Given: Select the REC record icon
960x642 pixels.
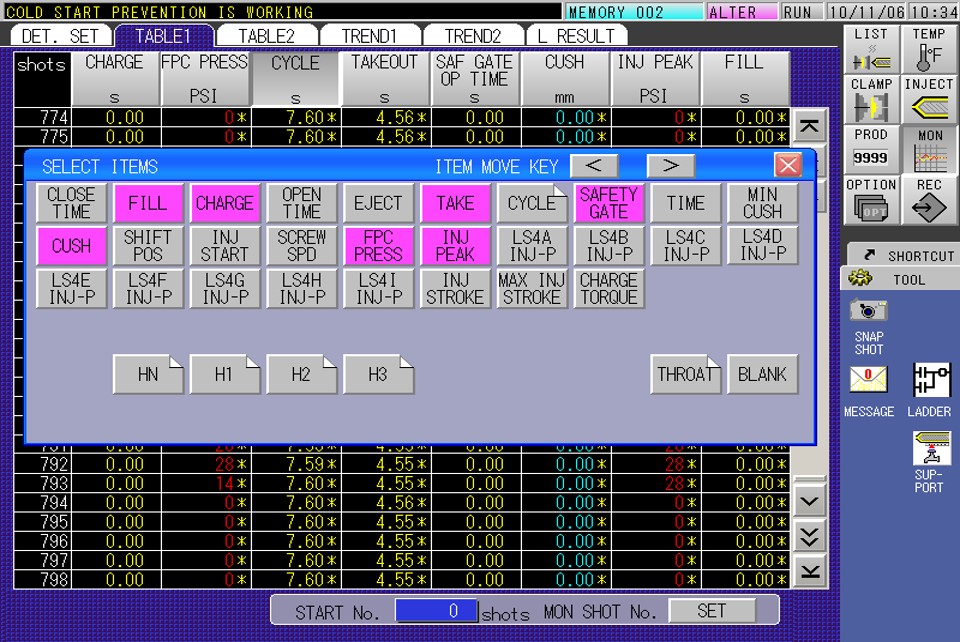Looking at the screenshot, I should [x=929, y=198].
